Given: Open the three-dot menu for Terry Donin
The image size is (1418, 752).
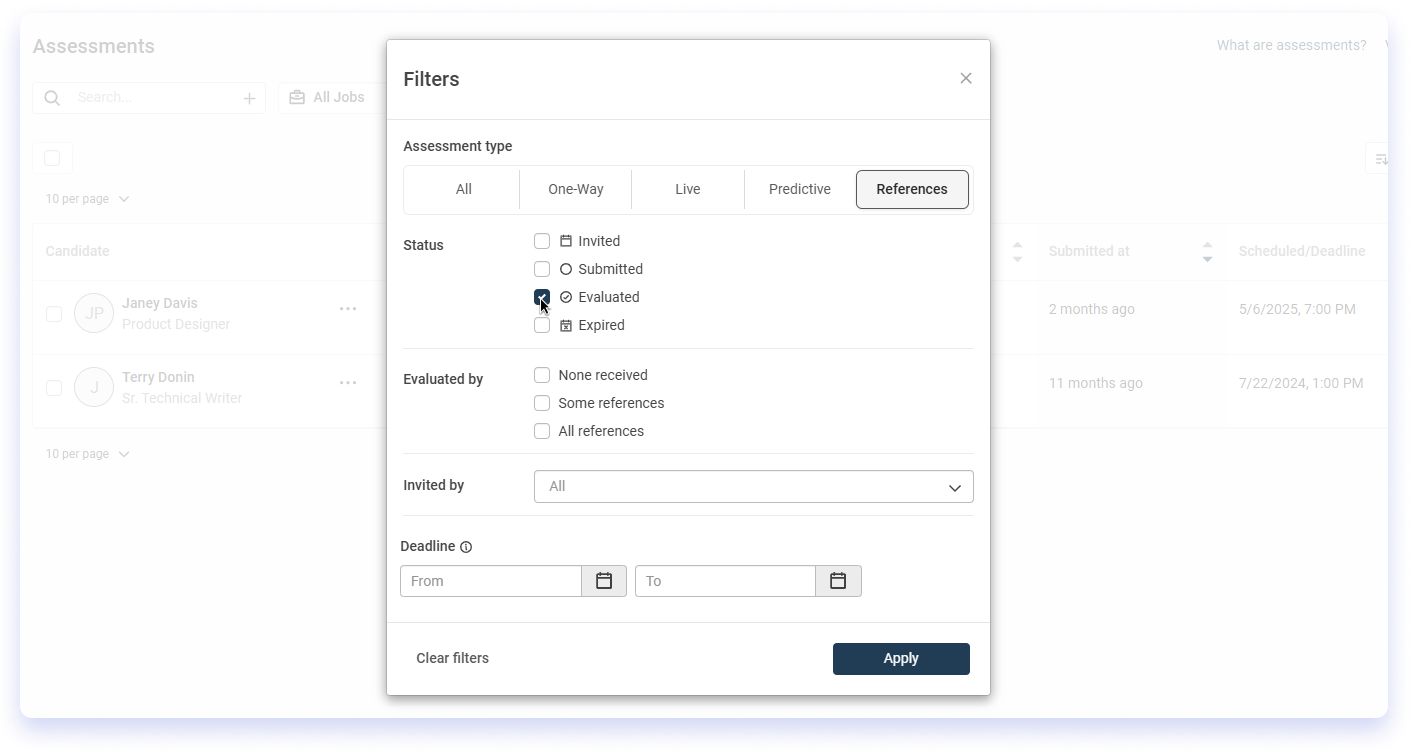Looking at the screenshot, I should coord(348,383).
